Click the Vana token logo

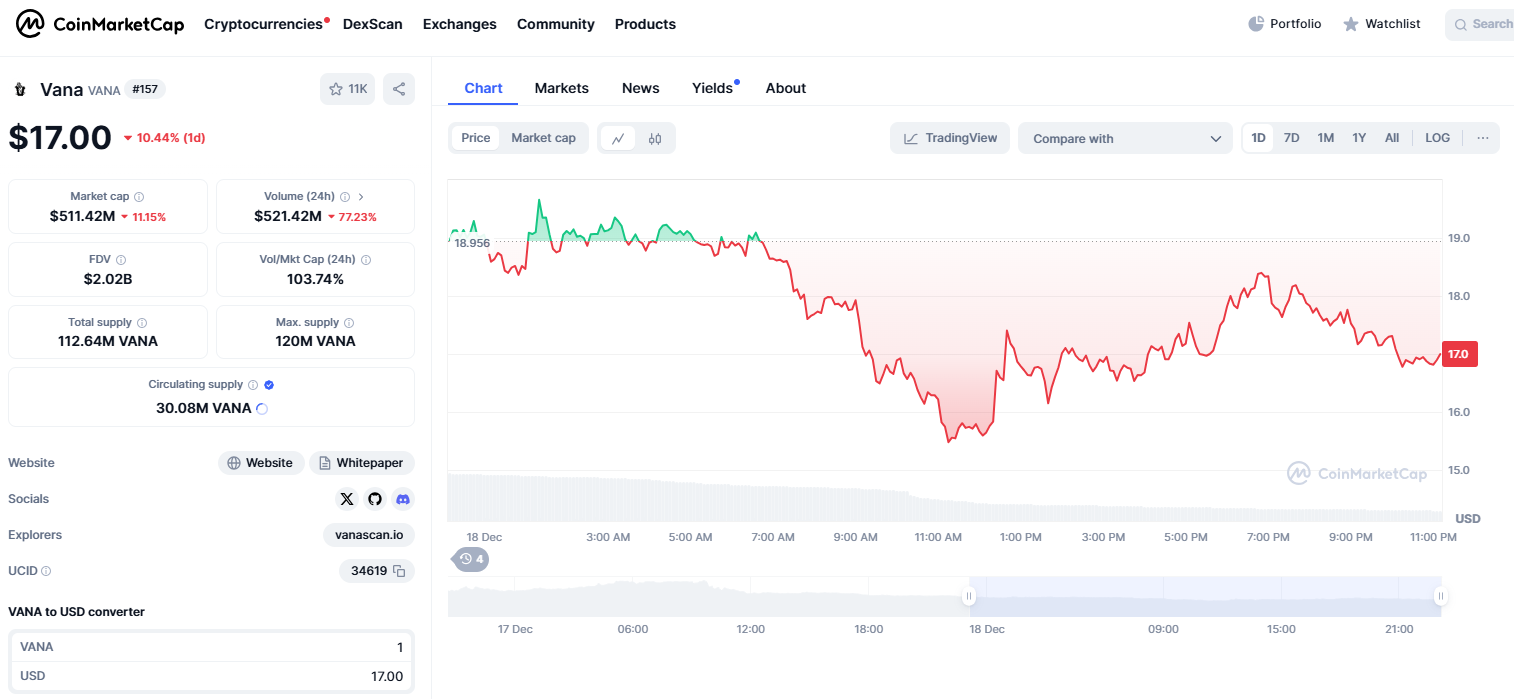(x=20, y=89)
